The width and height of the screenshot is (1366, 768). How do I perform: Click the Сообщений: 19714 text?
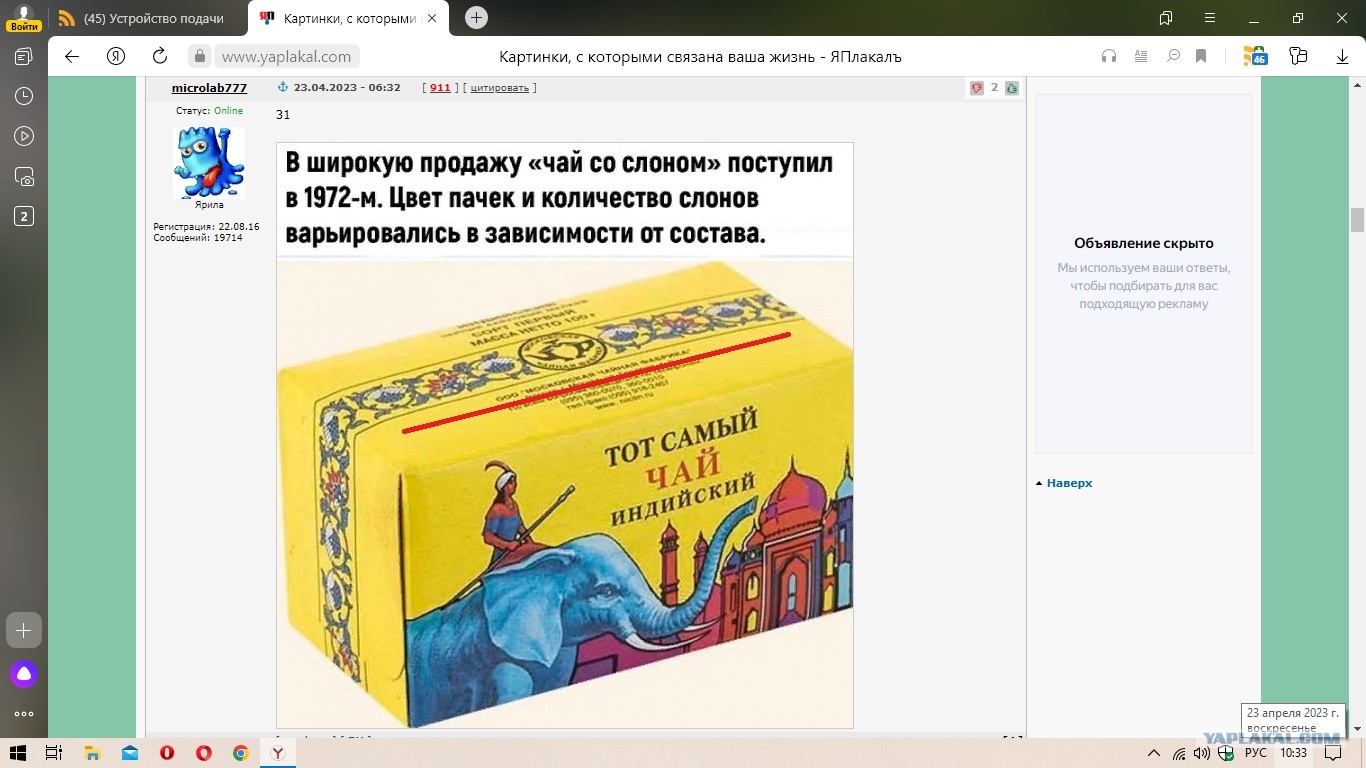(198, 238)
